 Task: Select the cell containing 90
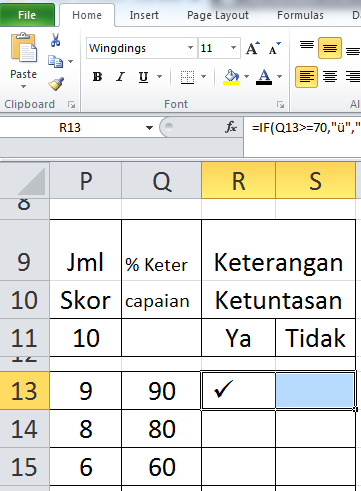coord(162,391)
